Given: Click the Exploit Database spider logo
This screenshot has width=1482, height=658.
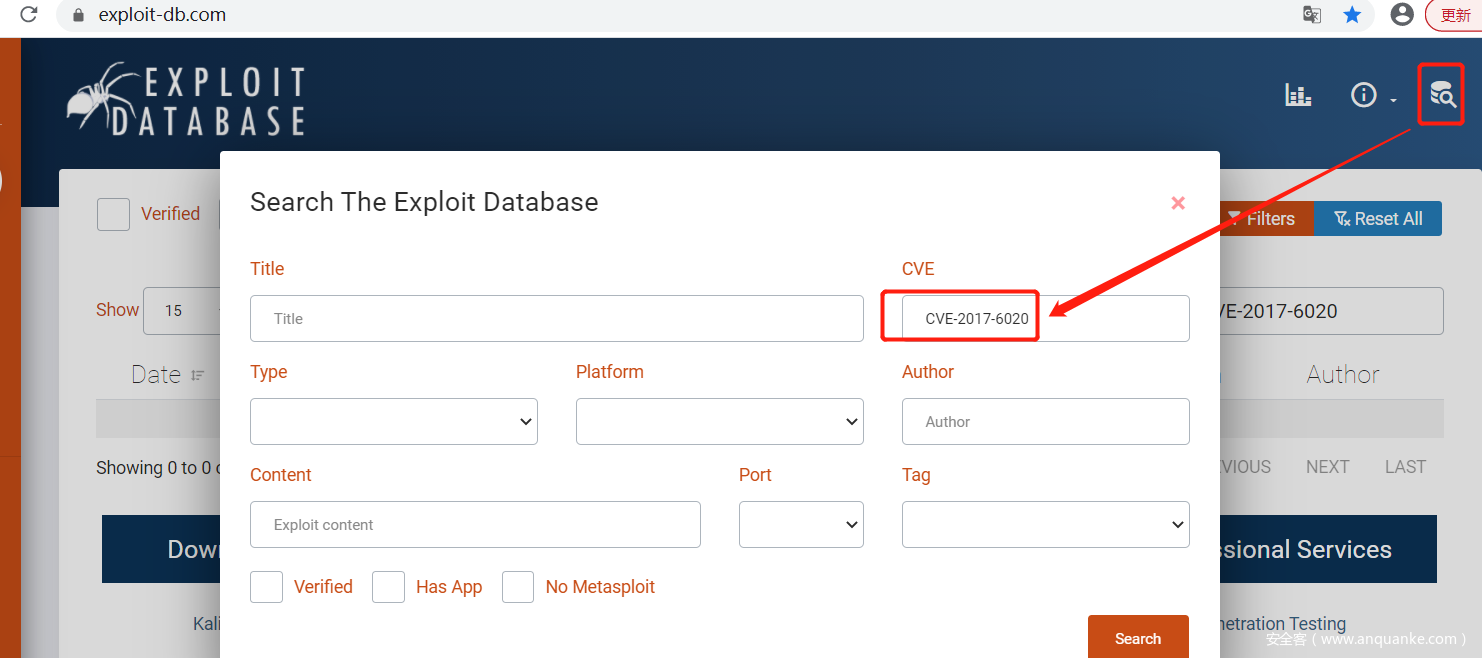Looking at the screenshot, I should click(x=186, y=100).
